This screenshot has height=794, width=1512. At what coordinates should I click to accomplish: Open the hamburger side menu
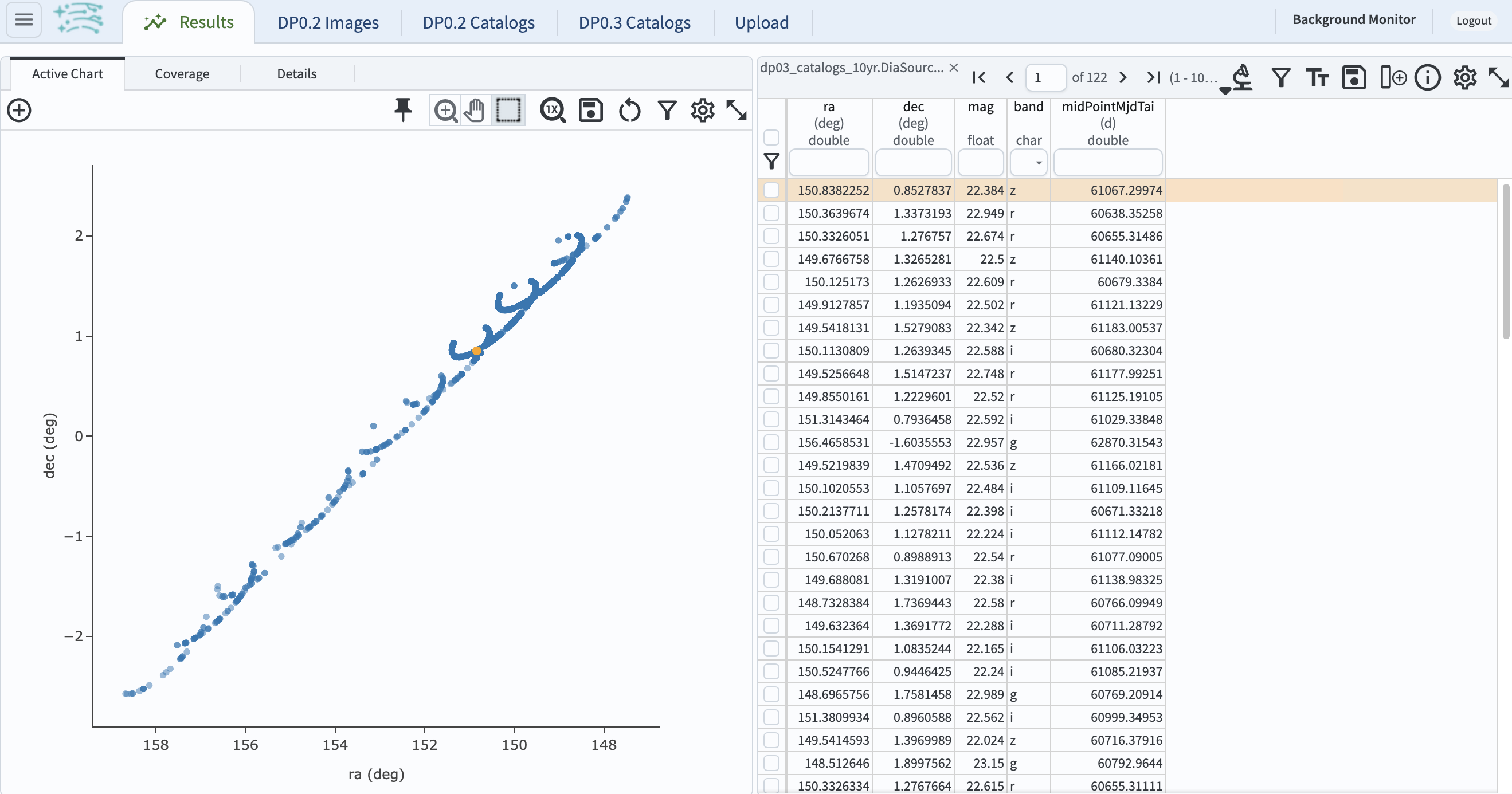[23, 19]
